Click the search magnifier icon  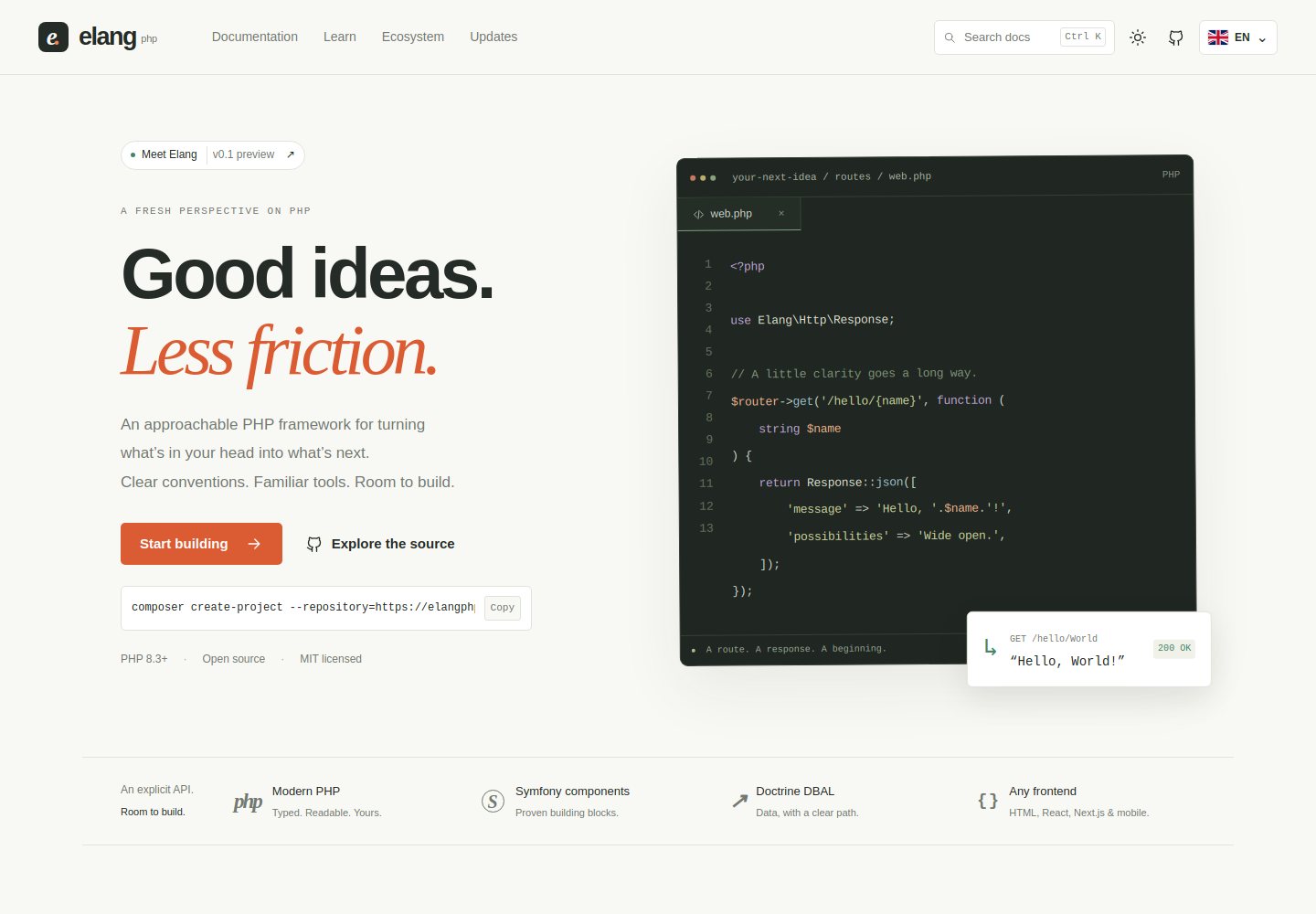tap(950, 37)
